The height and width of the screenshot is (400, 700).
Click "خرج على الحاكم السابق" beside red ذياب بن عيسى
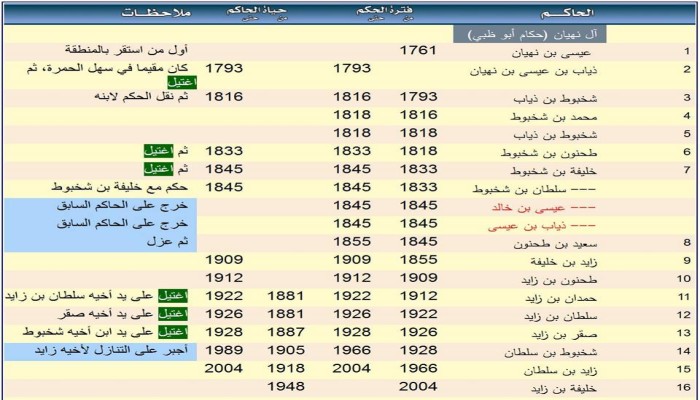(x=122, y=224)
